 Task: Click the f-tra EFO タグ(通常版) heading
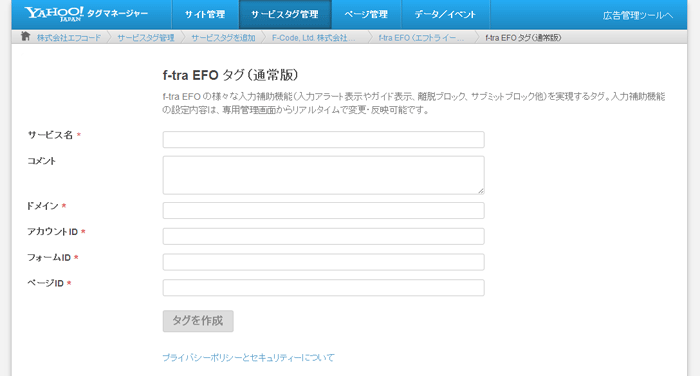(x=230, y=75)
